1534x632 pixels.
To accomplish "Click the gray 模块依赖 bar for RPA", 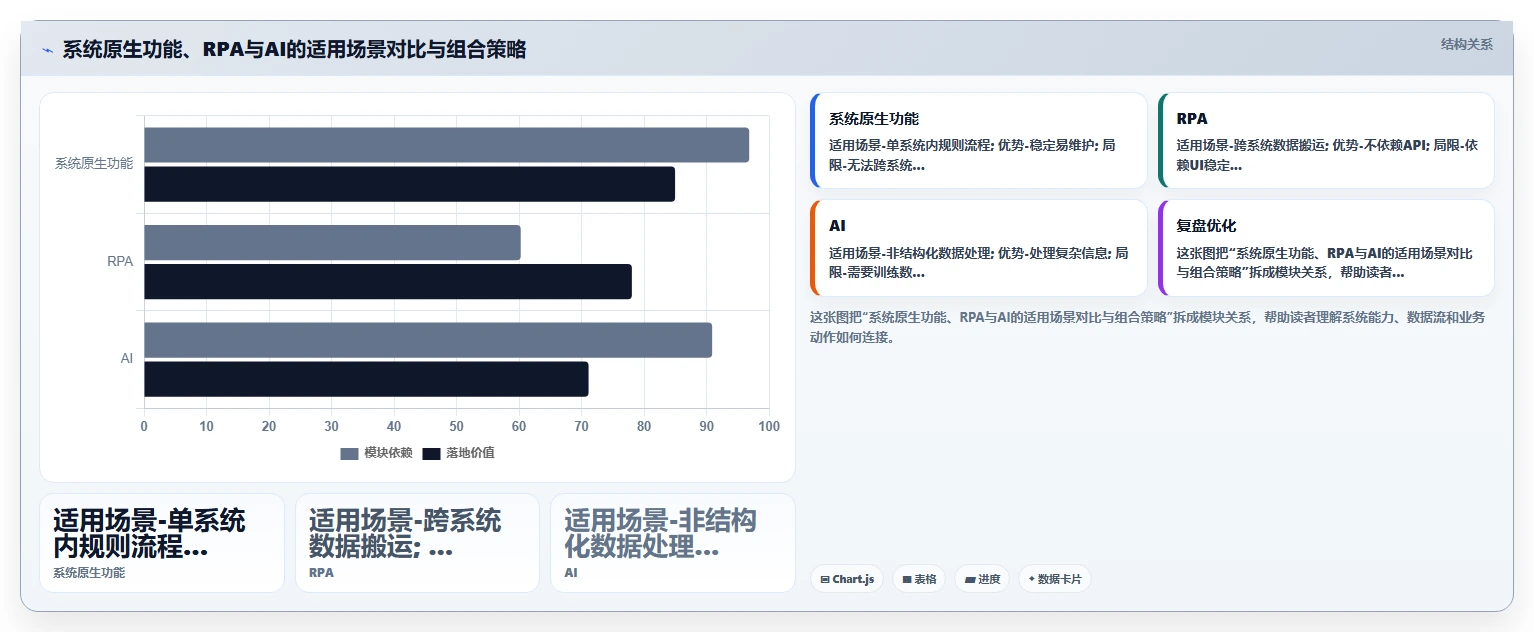I will pyautogui.click(x=332, y=242).
